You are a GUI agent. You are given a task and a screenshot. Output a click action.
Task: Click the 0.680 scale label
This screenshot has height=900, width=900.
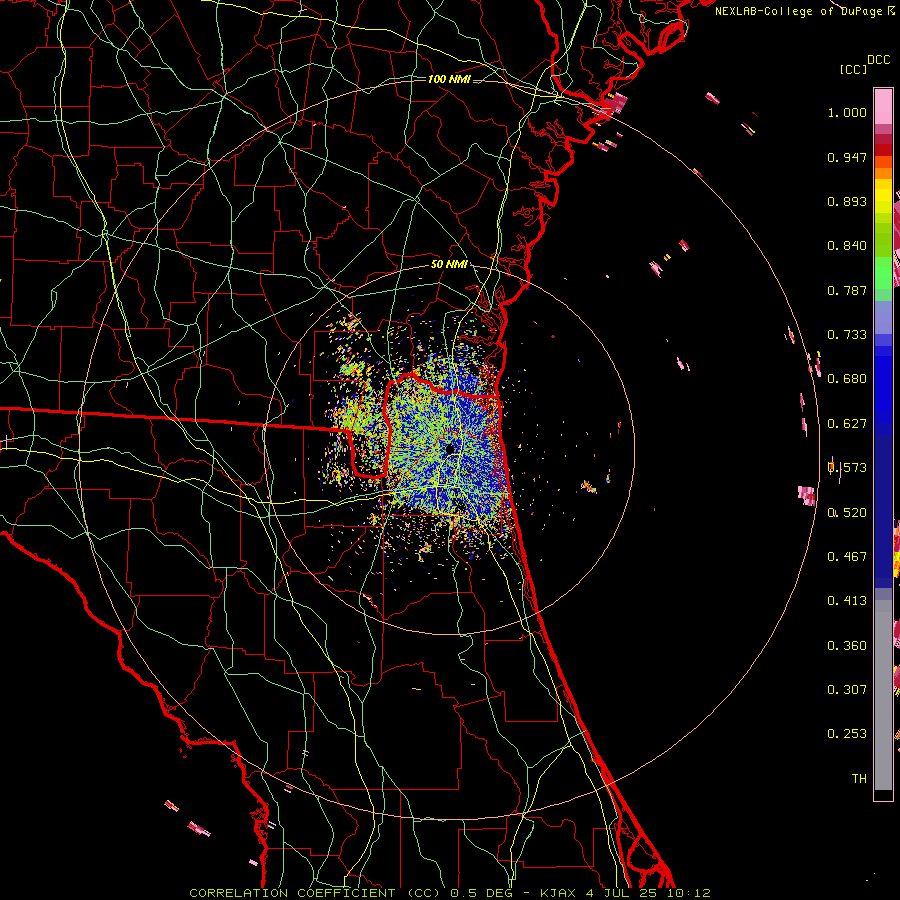pyautogui.click(x=847, y=379)
